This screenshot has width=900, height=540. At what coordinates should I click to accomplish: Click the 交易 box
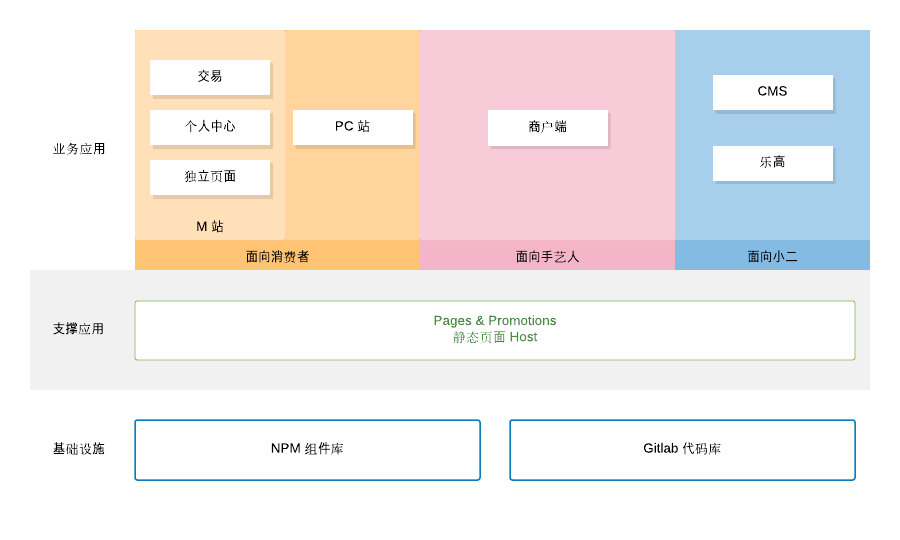pos(210,77)
